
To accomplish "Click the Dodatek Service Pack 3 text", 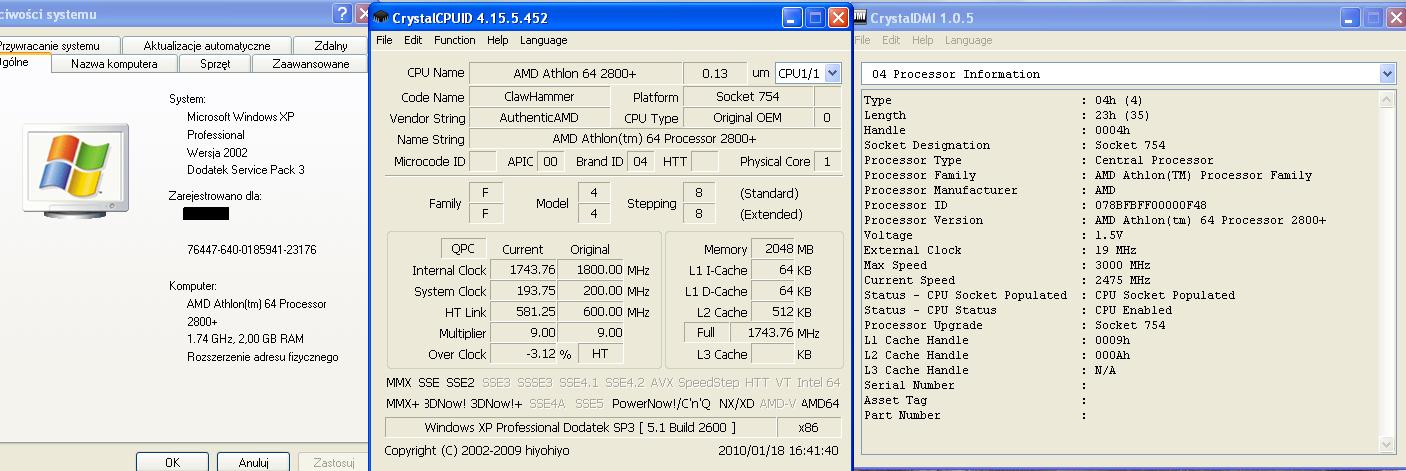I will click(245, 170).
